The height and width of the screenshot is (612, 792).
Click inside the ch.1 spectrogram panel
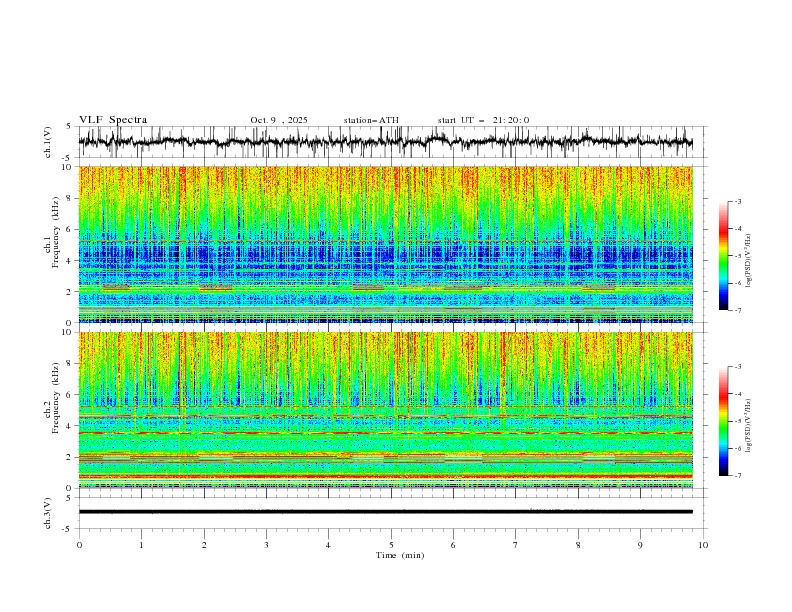point(385,244)
